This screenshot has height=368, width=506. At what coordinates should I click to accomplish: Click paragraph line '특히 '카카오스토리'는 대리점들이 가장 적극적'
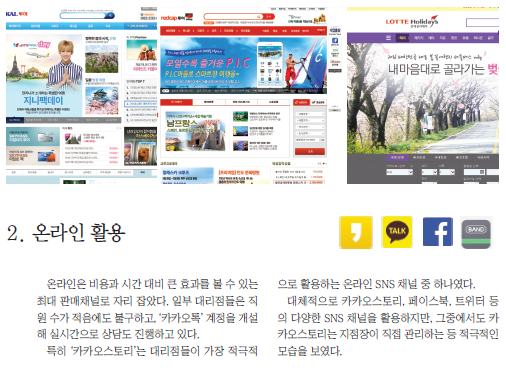[x=152, y=351]
